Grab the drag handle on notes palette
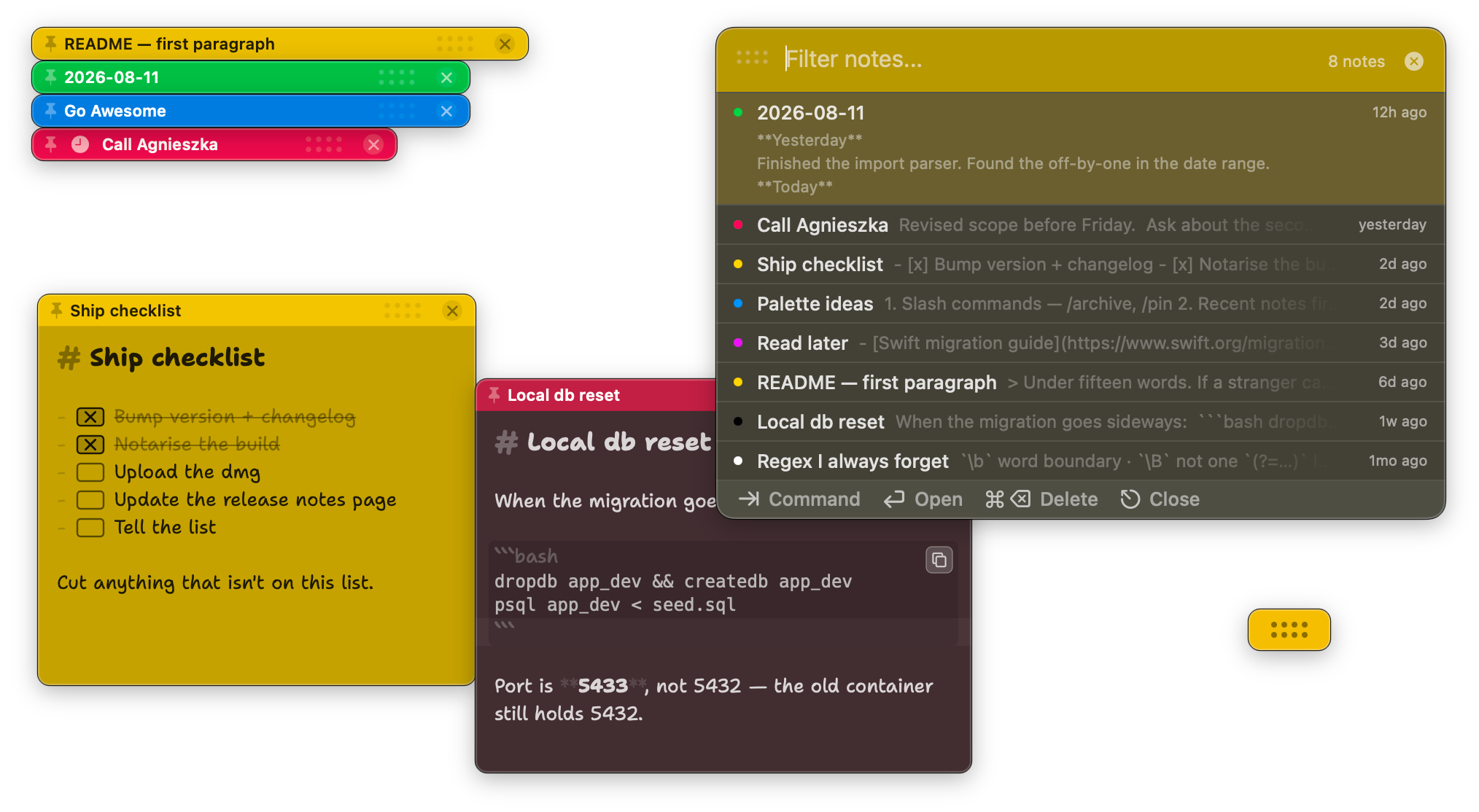Image resolution: width=1479 pixels, height=812 pixels. (x=752, y=58)
